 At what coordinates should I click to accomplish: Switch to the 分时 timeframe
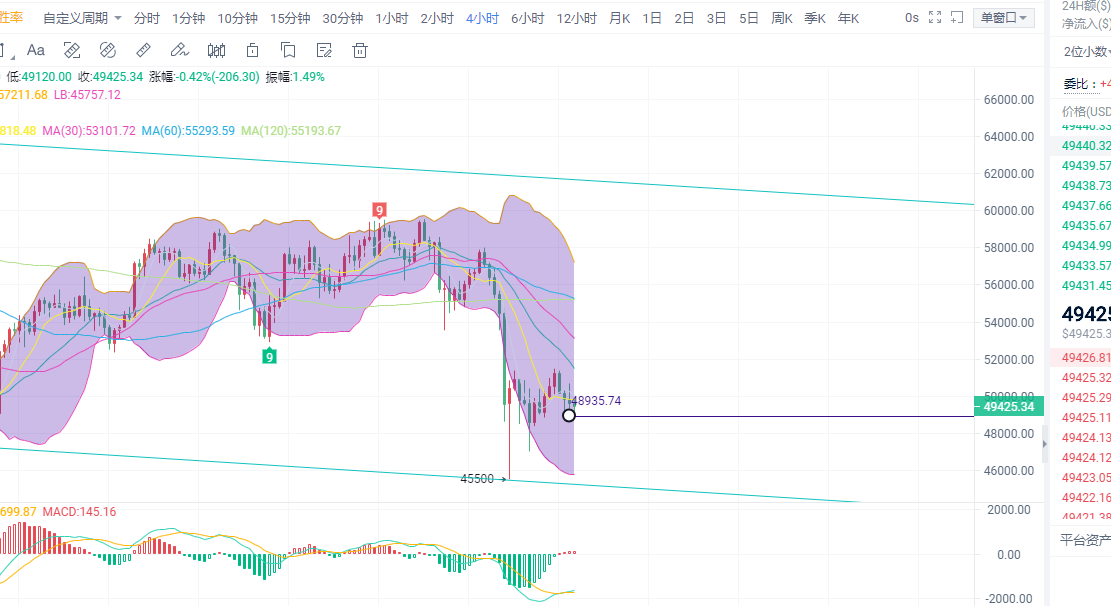(x=147, y=18)
